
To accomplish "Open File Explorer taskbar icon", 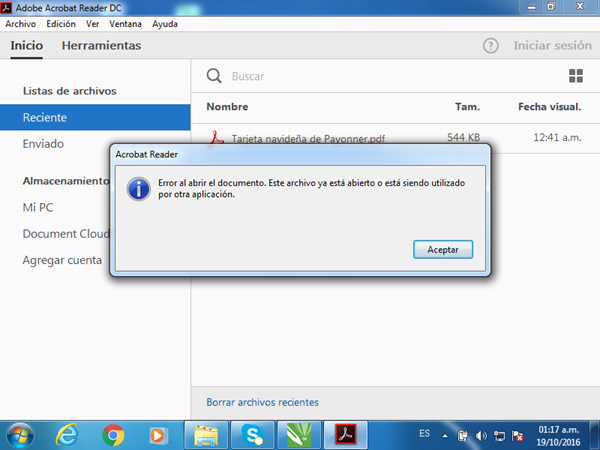I will click(x=206, y=435).
